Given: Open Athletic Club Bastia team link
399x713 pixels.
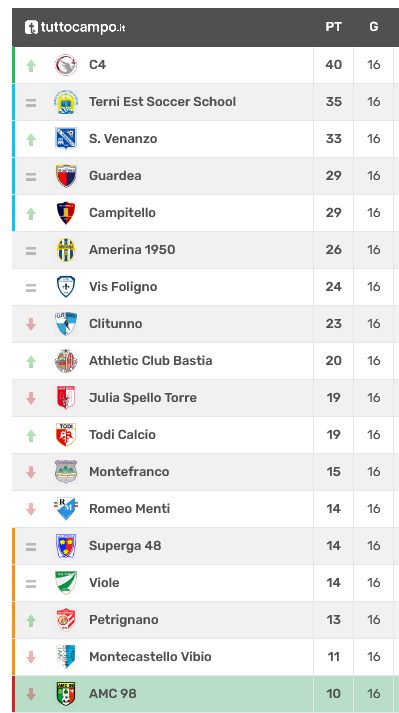Looking at the screenshot, I should (151, 361).
